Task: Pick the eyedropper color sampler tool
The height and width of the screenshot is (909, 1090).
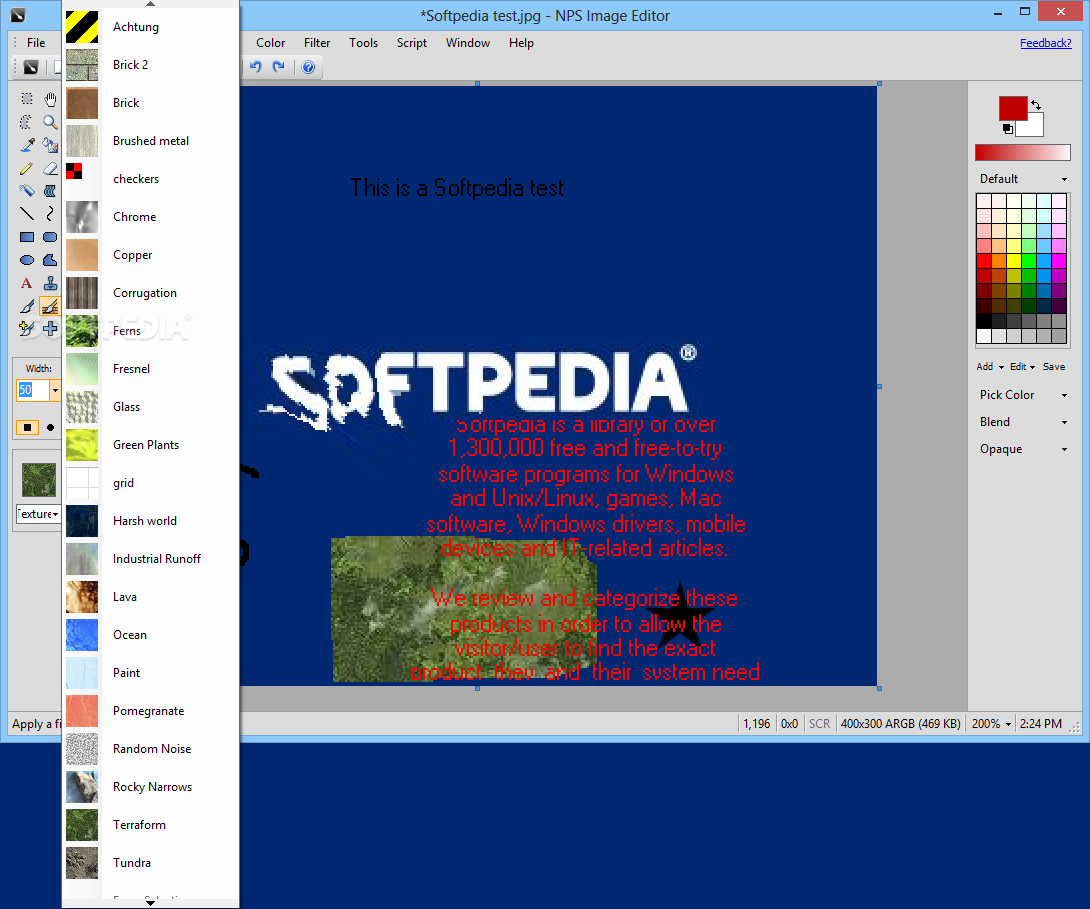Action: (x=26, y=145)
